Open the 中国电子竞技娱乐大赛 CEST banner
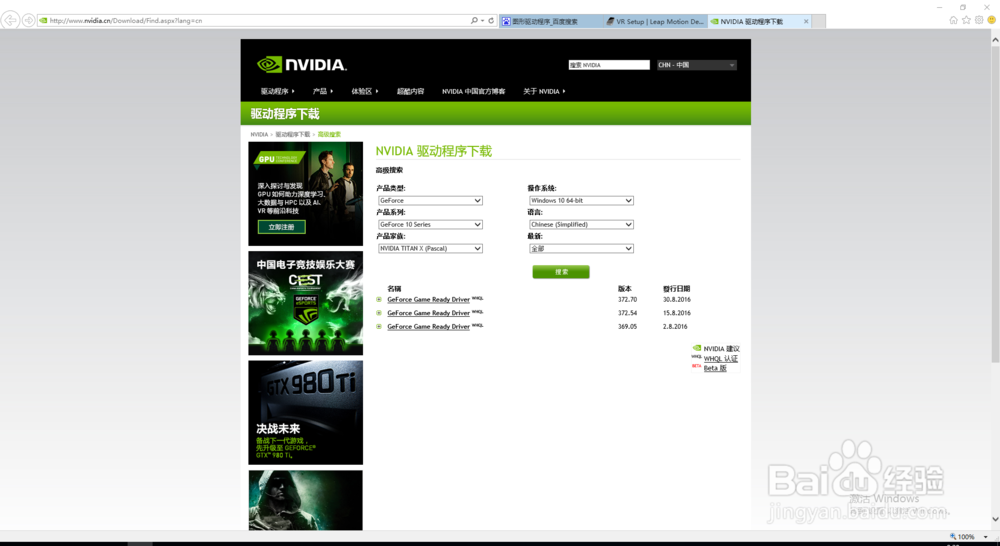 [305, 303]
